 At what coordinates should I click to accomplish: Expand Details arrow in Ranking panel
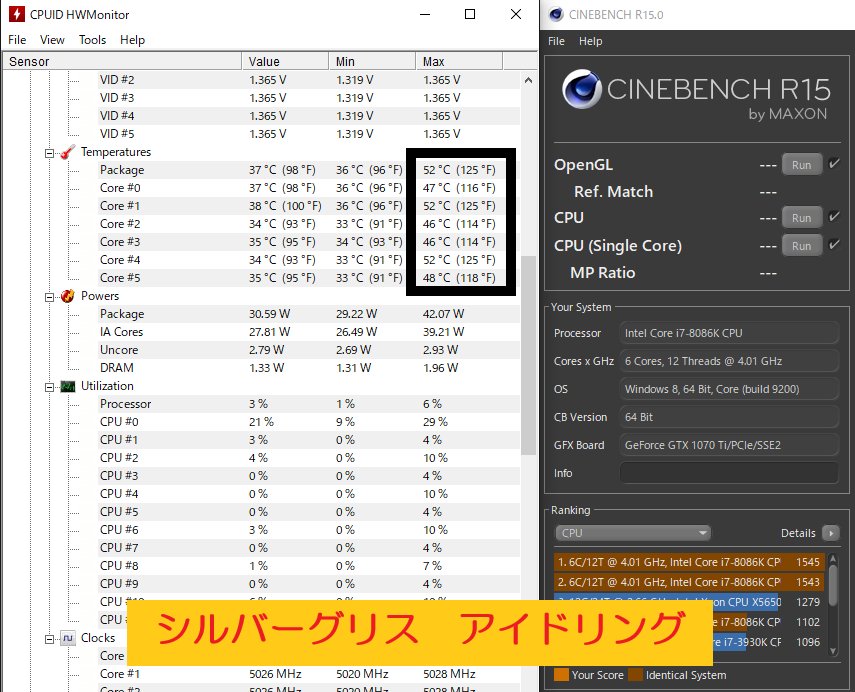(x=831, y=533)
